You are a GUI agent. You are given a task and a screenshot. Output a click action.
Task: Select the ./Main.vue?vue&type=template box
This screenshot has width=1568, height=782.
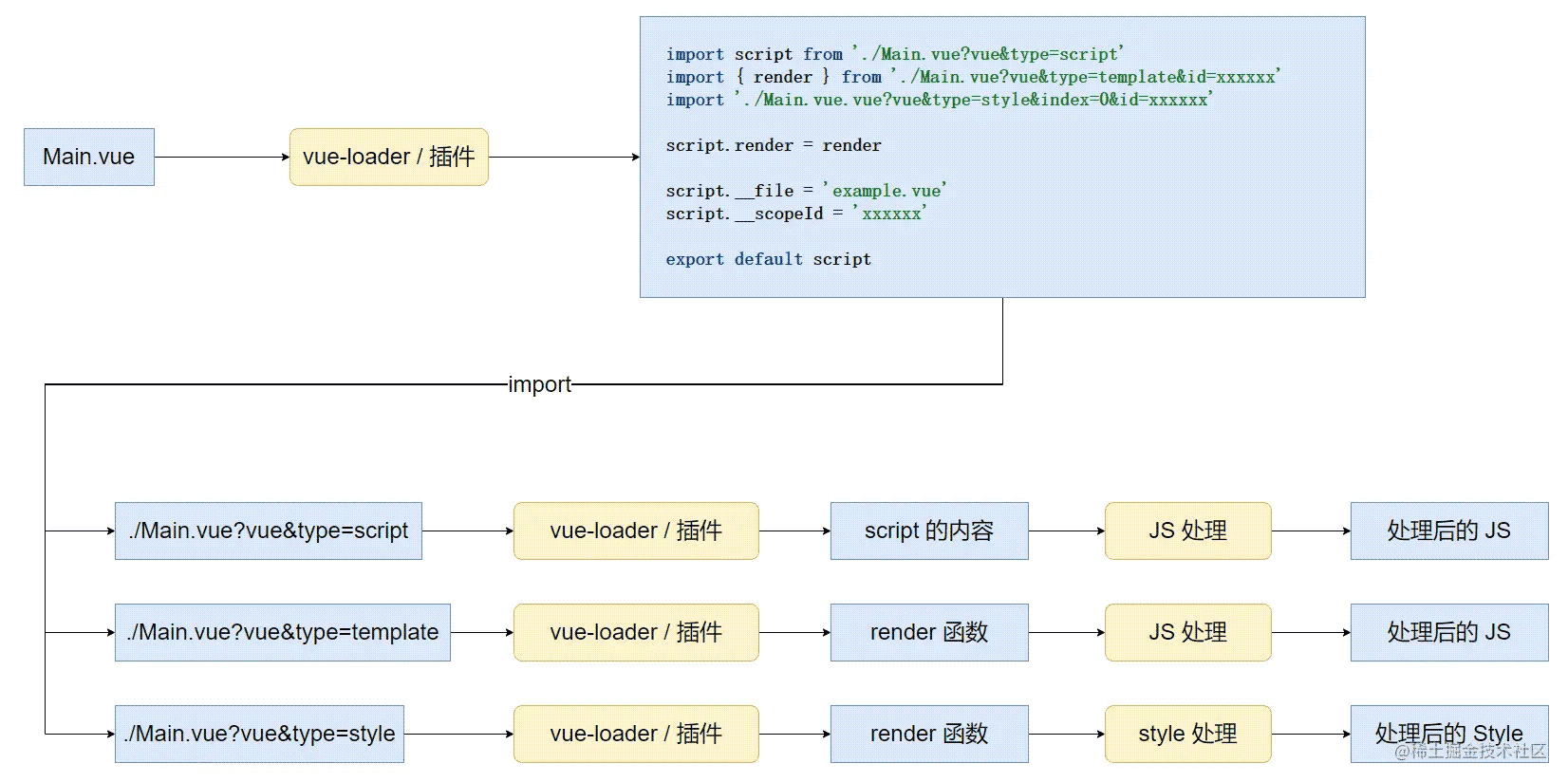coord(283,632)
